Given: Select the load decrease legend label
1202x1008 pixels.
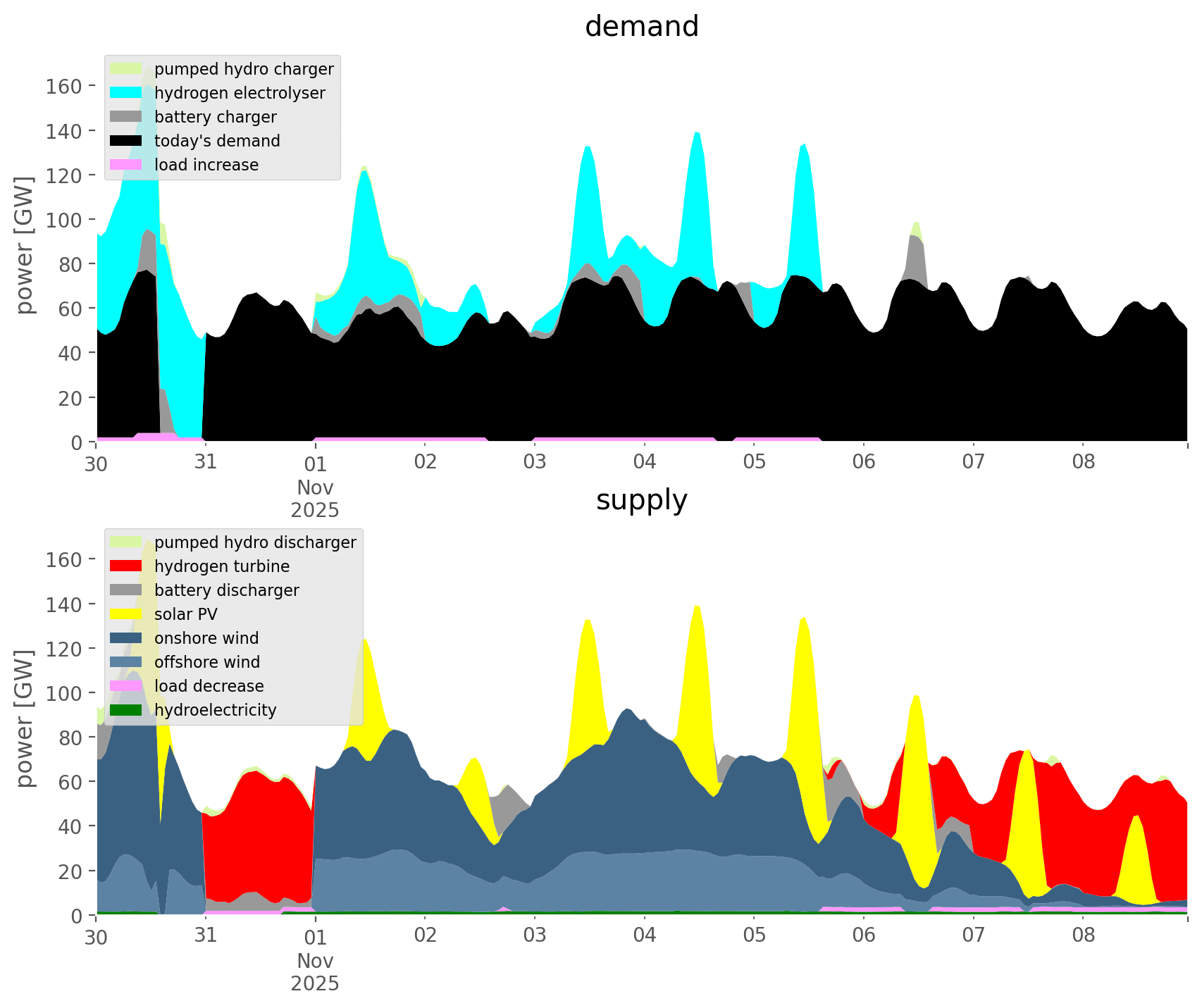Looking at the screenshot, I should click(209, 686).
